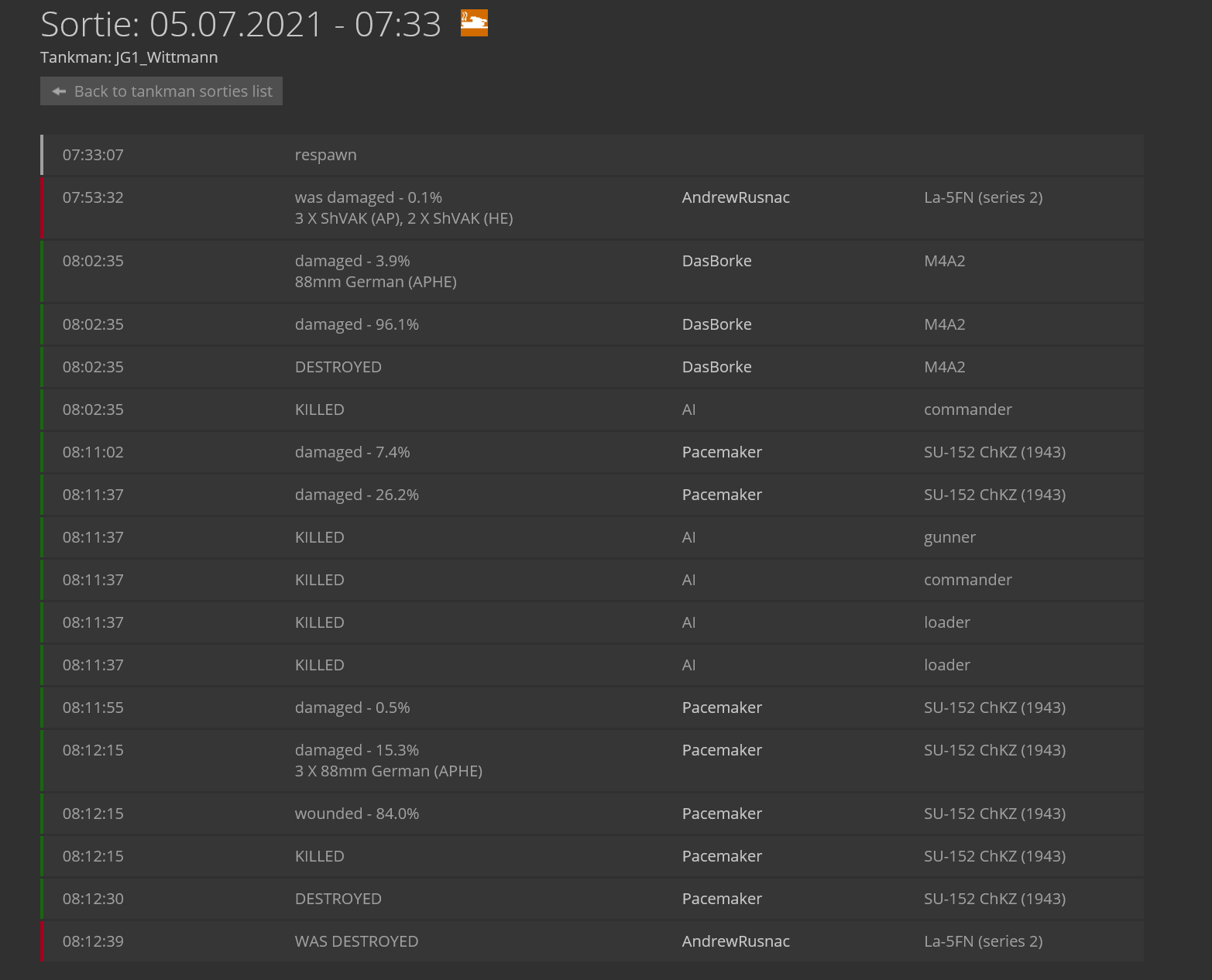Click the orange burning tank icon

click(x=474, y=22)
